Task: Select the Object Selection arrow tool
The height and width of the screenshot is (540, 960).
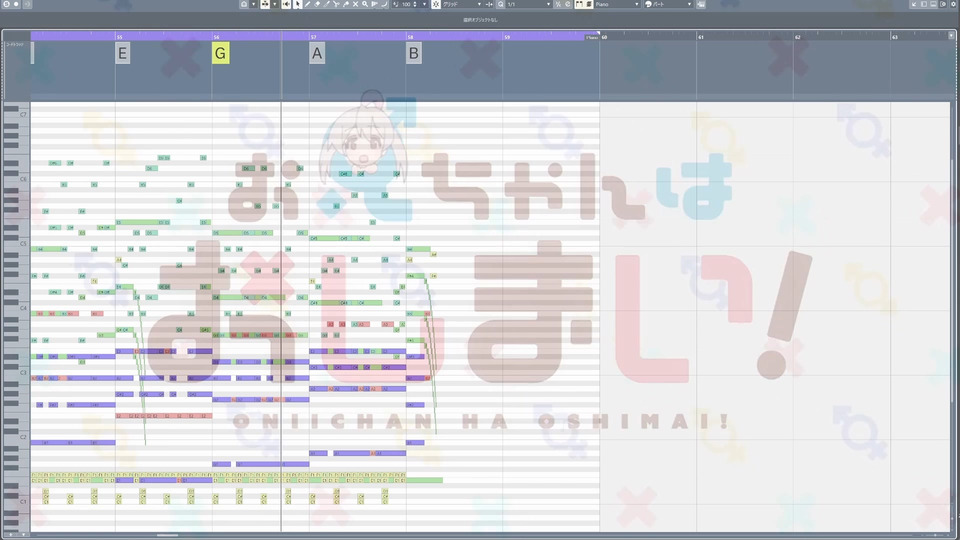Action: [x=298, y=4]
